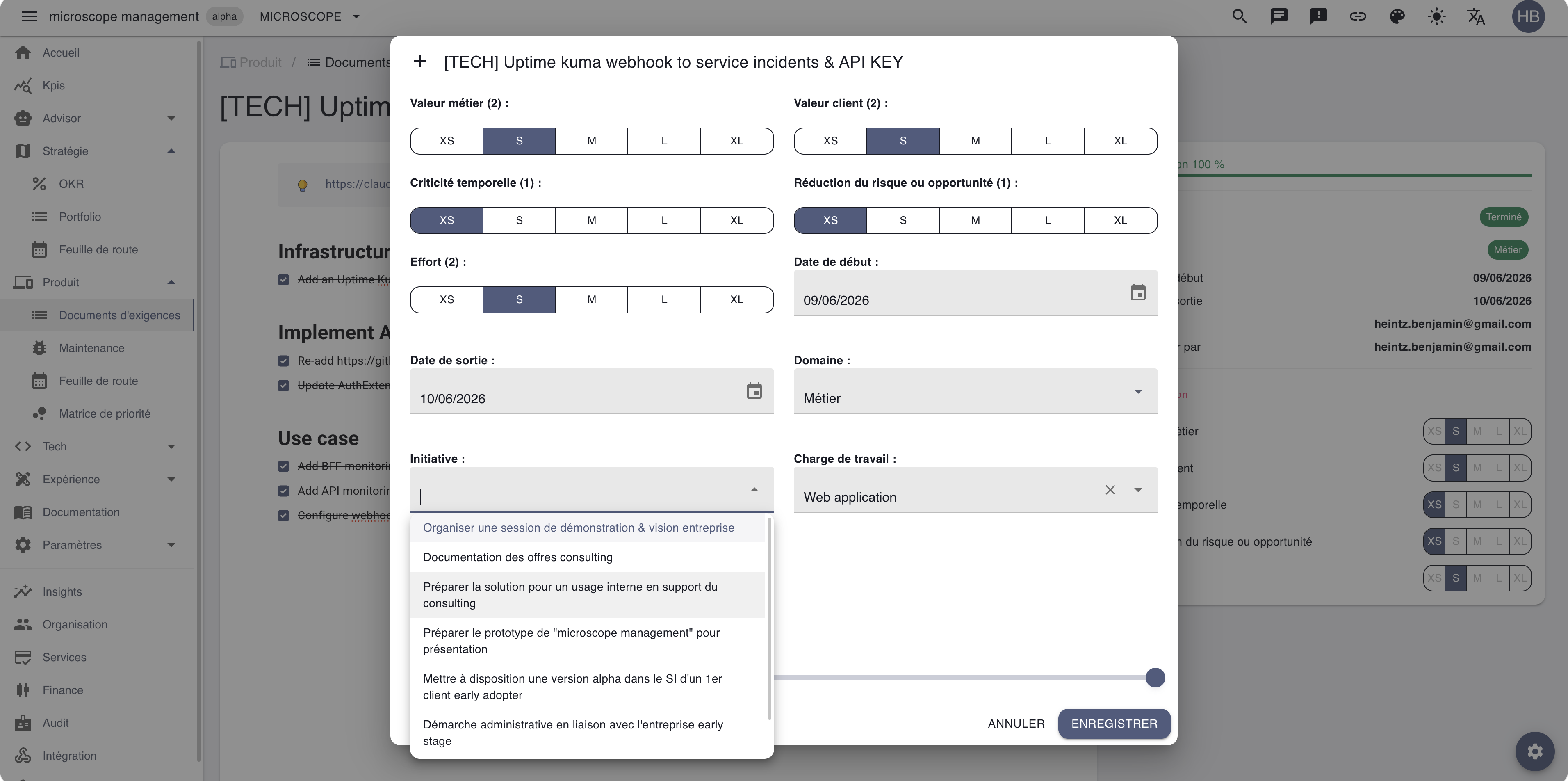Select Documentation des offres consulting option
Screen dimensions: 1568x781
tap(588, 557)
